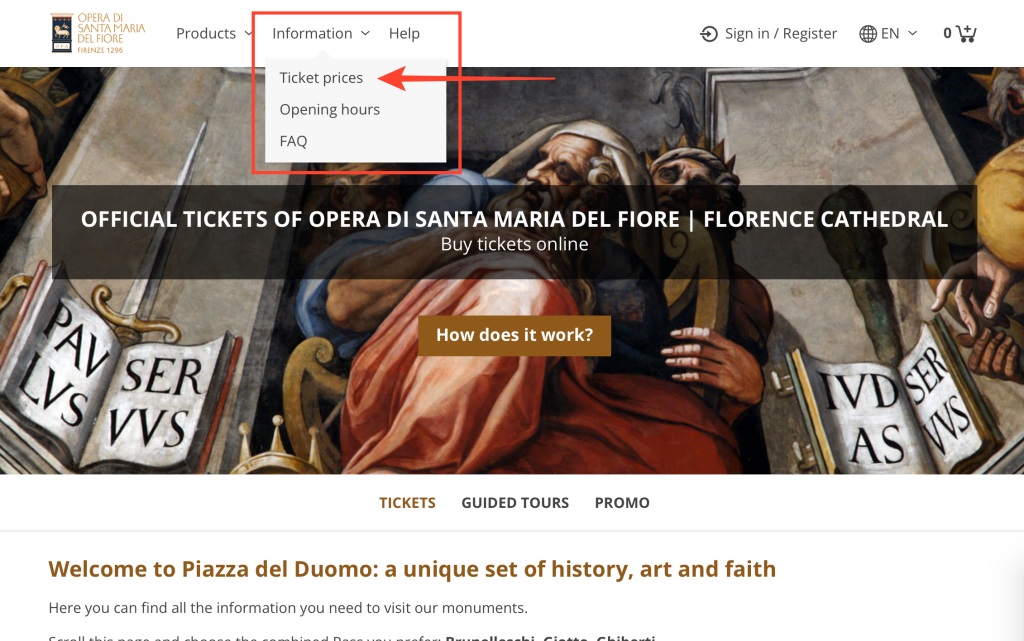Click the OFFICIAL TICKETS banner heading
Screen dimensions: 1024x641
click(515, 219)
